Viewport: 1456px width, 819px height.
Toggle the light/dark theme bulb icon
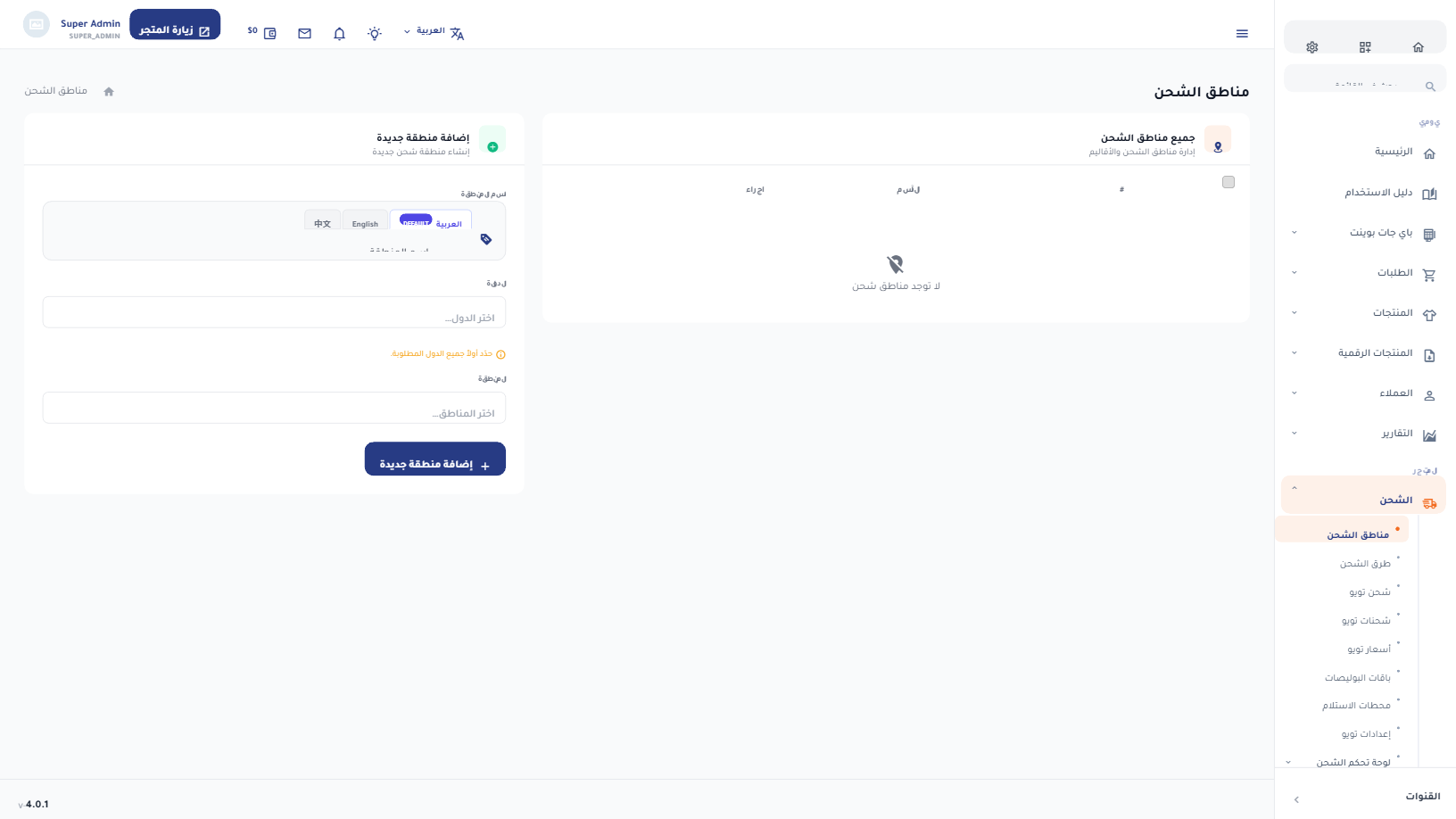tap(375, 33)
